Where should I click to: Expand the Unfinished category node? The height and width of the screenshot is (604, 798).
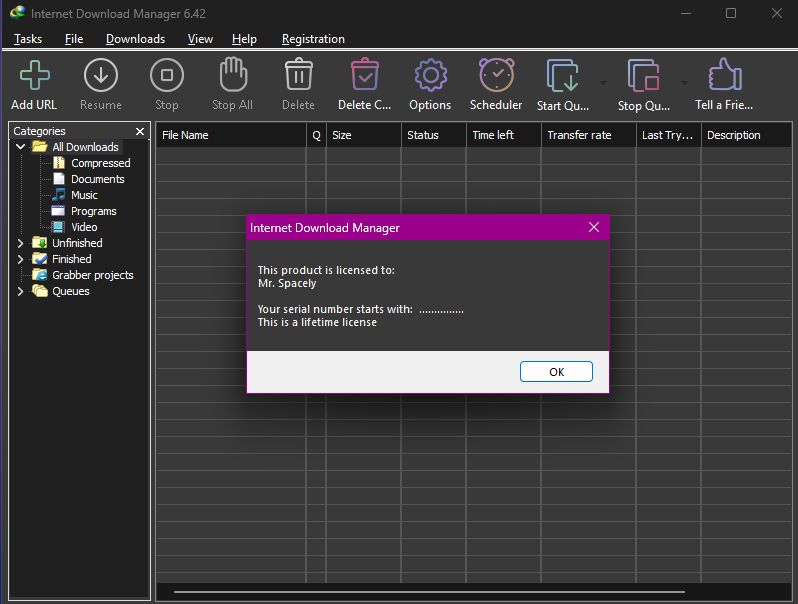pos(20,243)
